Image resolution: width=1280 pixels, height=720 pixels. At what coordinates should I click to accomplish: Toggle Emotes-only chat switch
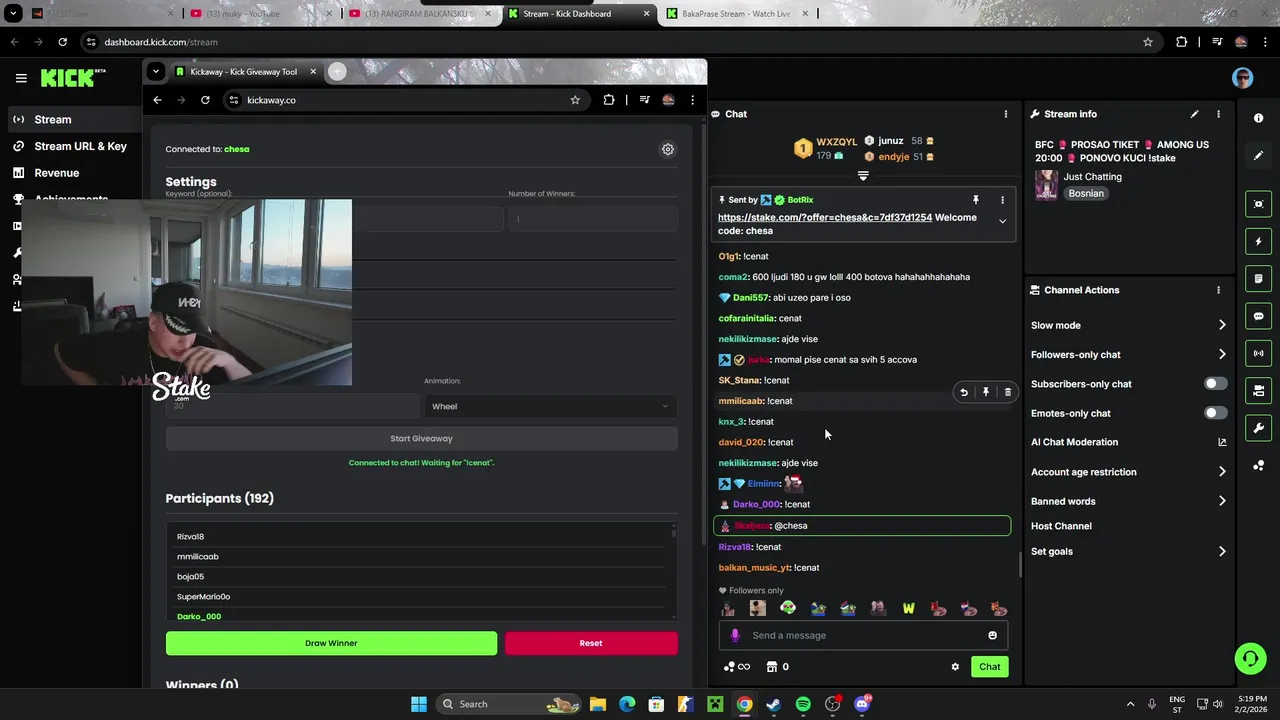tap(1215, 413)
